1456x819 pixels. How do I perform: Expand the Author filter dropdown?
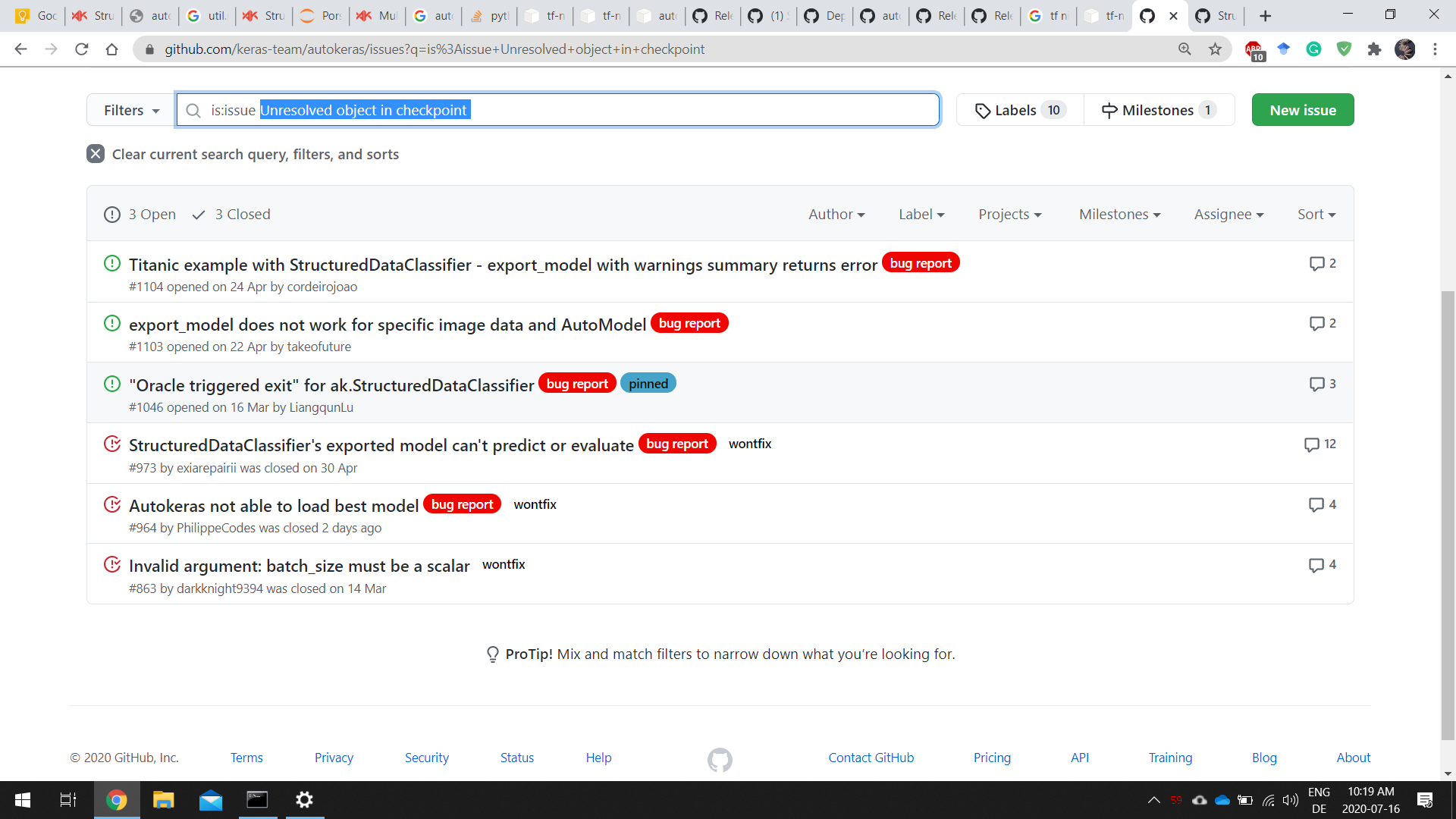click(x=836, y=215)
